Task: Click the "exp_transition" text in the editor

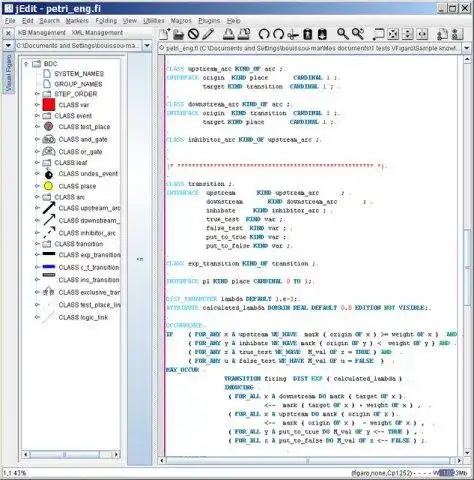Action: 213,264
